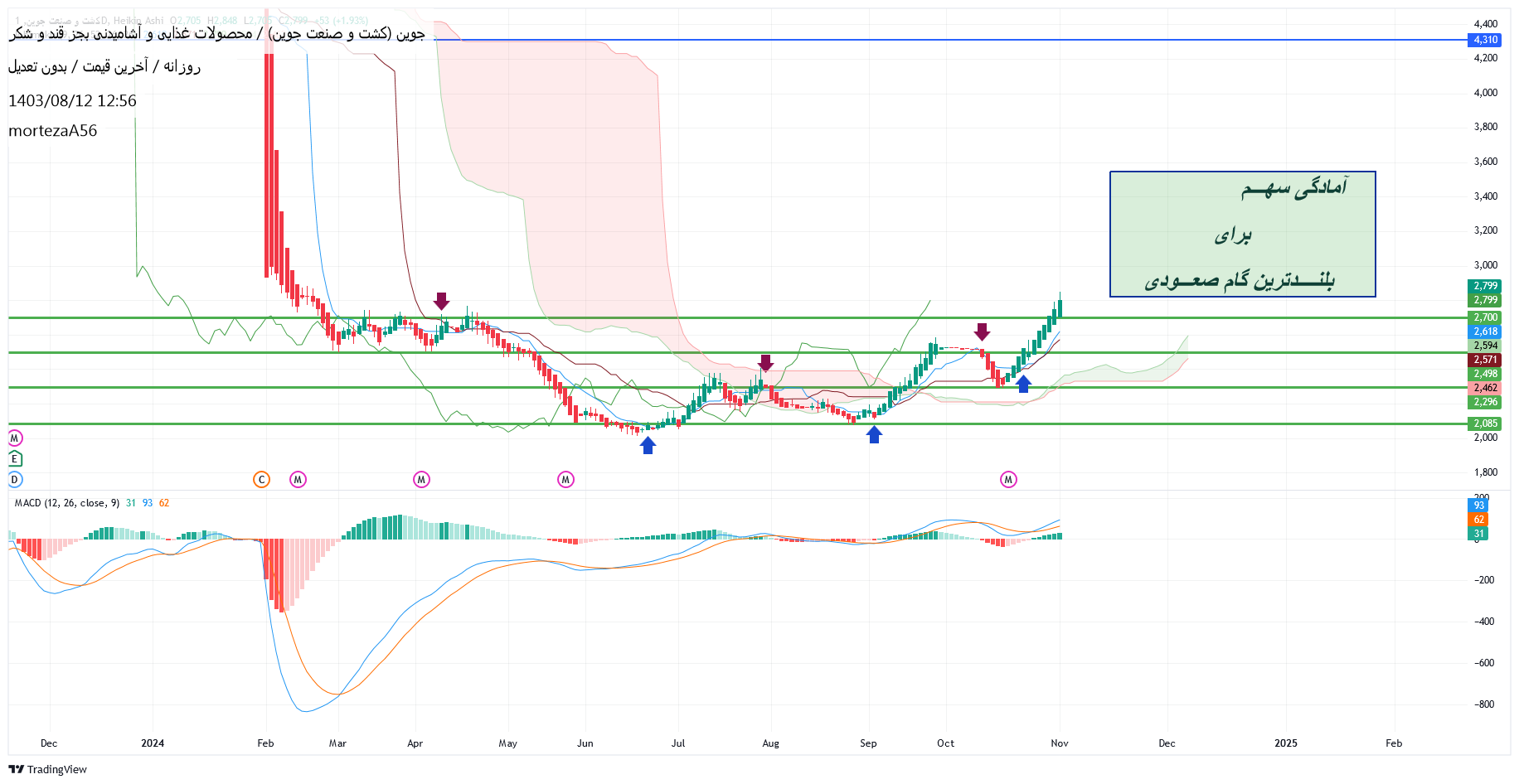Open the M event marker under April

(421, 479)
